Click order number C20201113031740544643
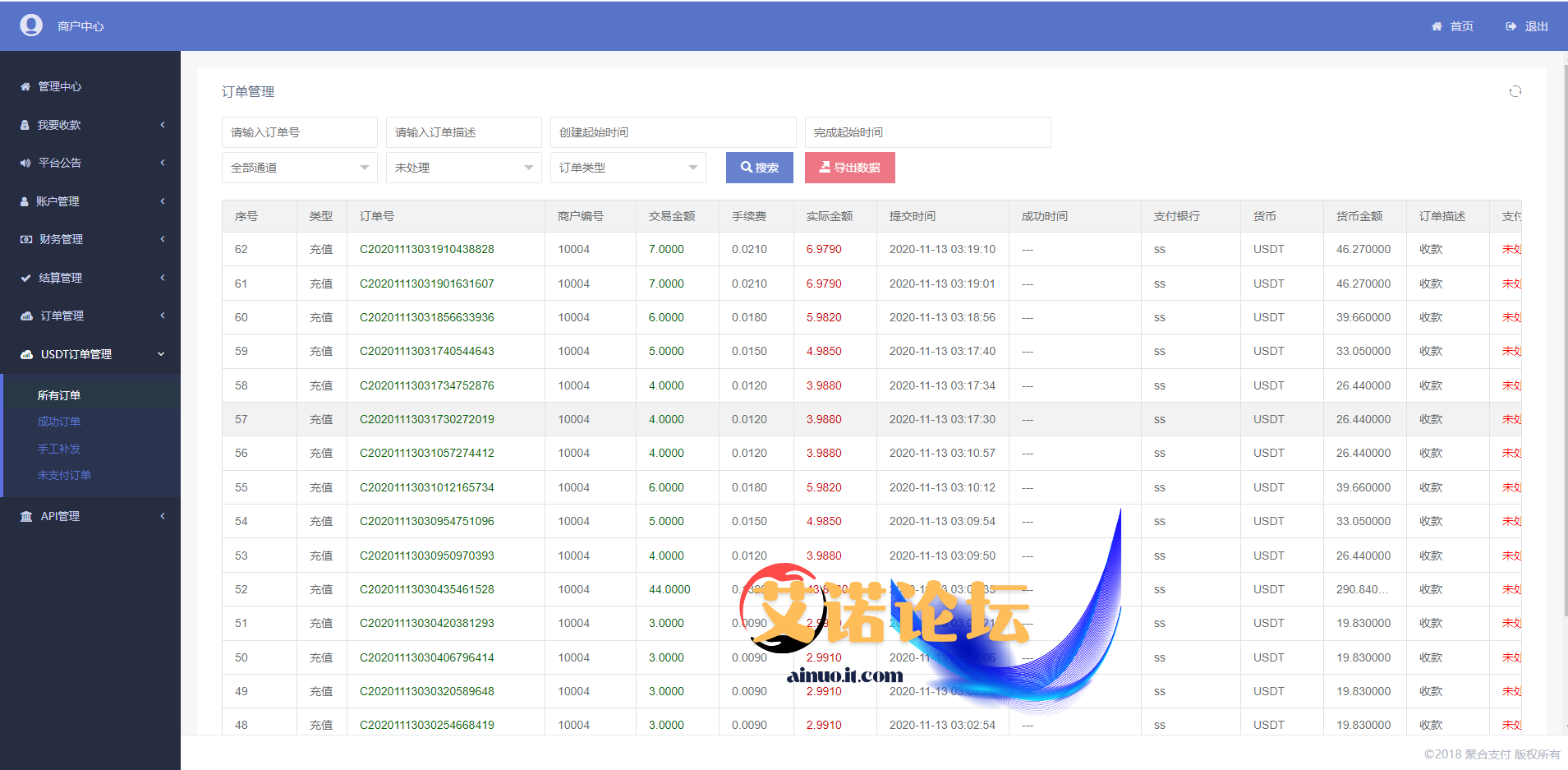The image size is (1568, 770). click(x=427, y=351)
